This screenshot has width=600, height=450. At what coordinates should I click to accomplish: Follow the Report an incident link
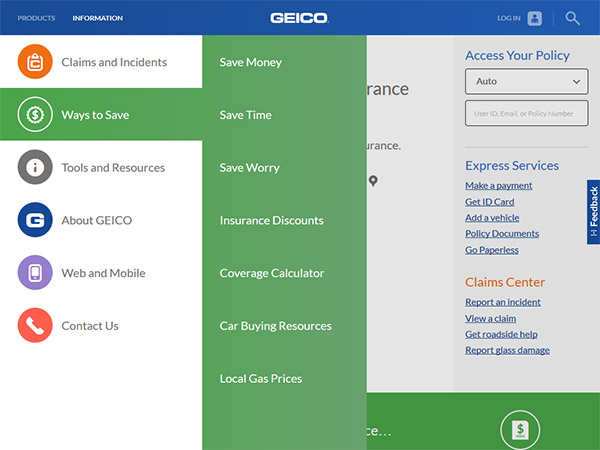(503, 302)
